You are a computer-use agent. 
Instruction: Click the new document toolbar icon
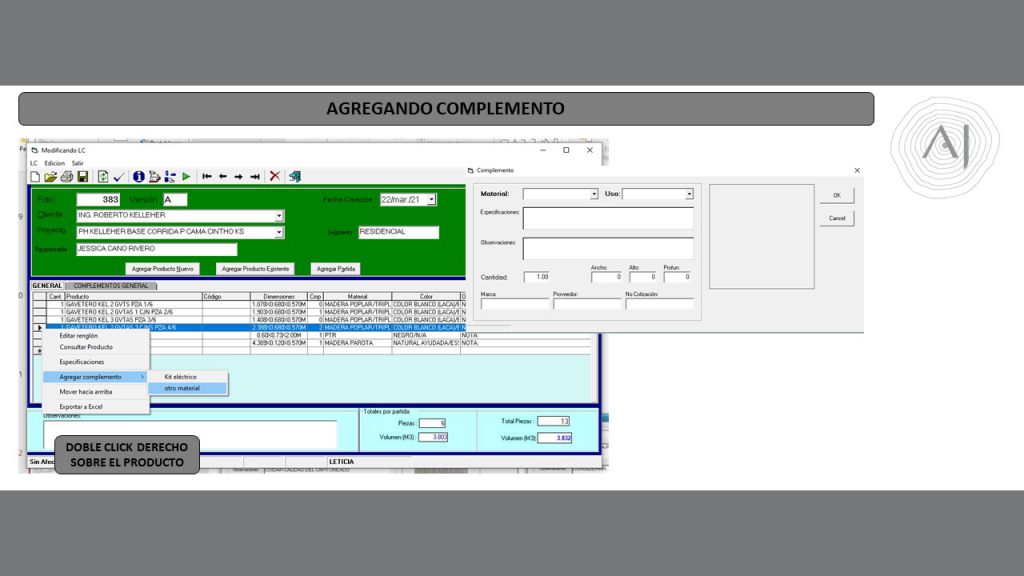35,176
